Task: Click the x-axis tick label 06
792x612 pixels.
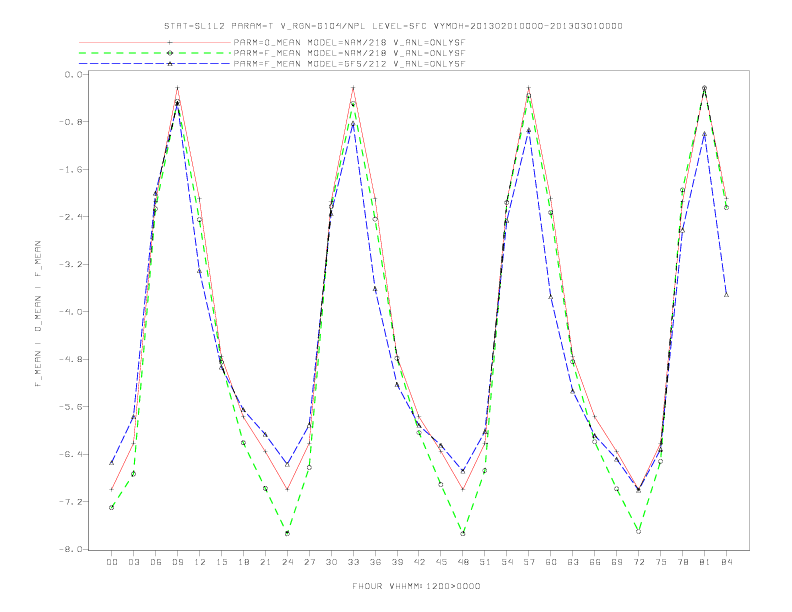Action: pos(156,562)
